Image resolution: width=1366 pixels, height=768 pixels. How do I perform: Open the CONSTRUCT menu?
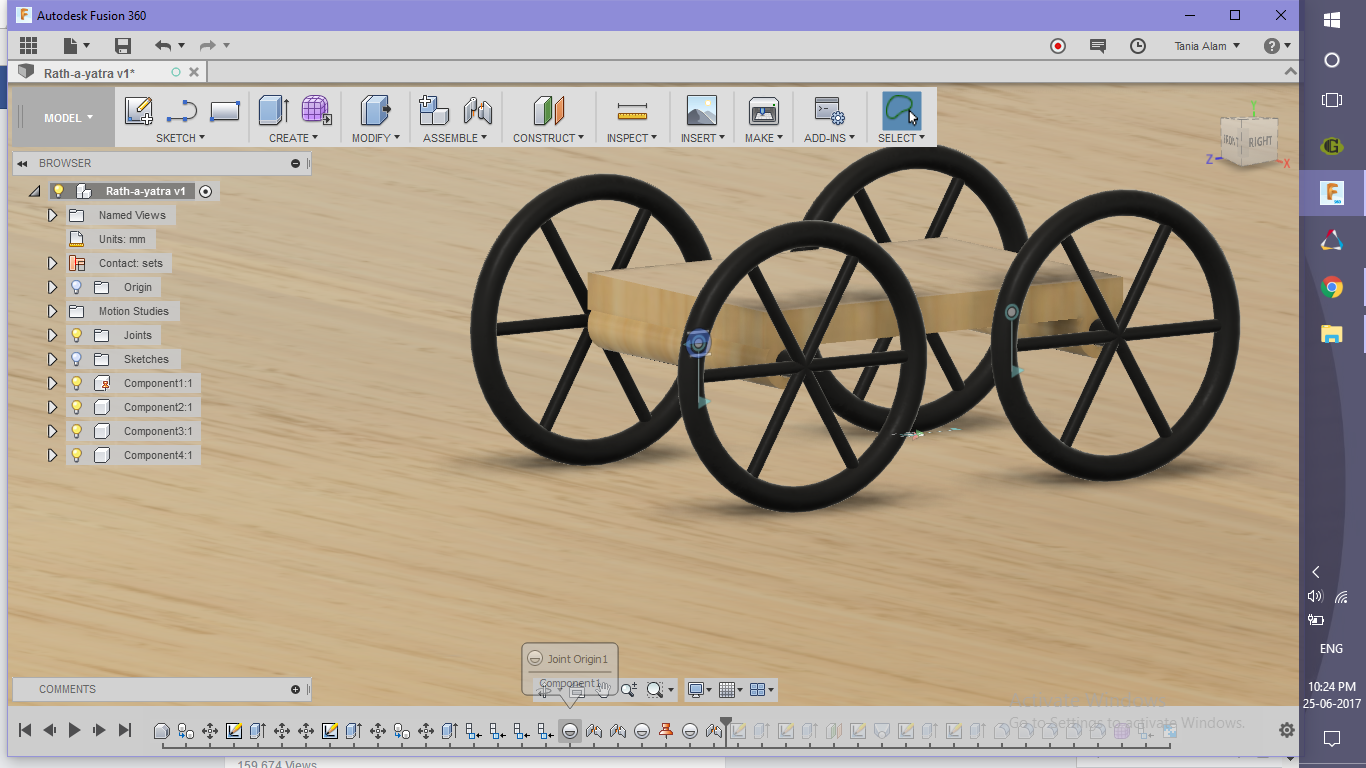pyautogui.click(x=548, y=138)
